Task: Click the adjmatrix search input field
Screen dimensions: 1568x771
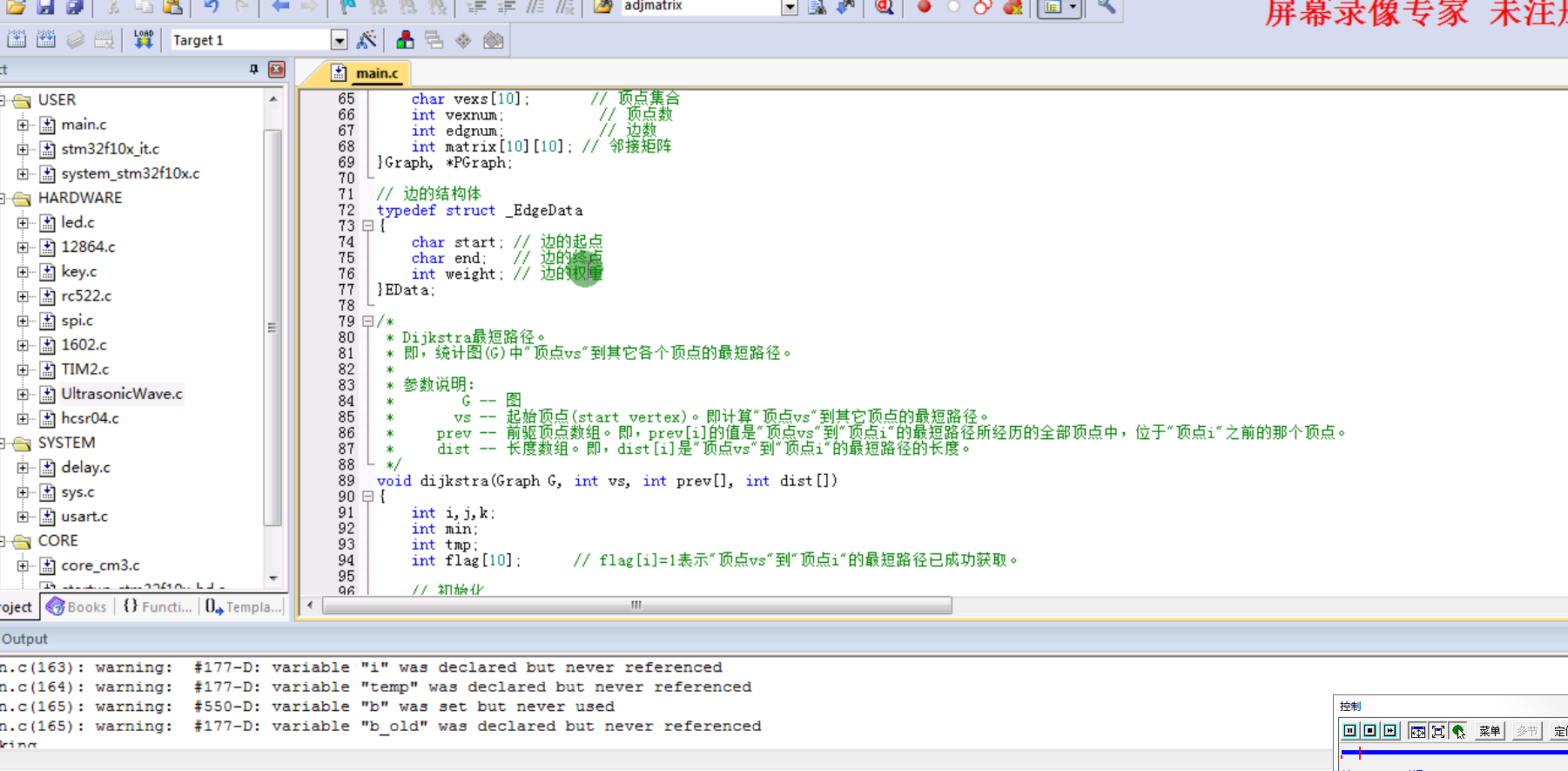Action: point(700,7)
